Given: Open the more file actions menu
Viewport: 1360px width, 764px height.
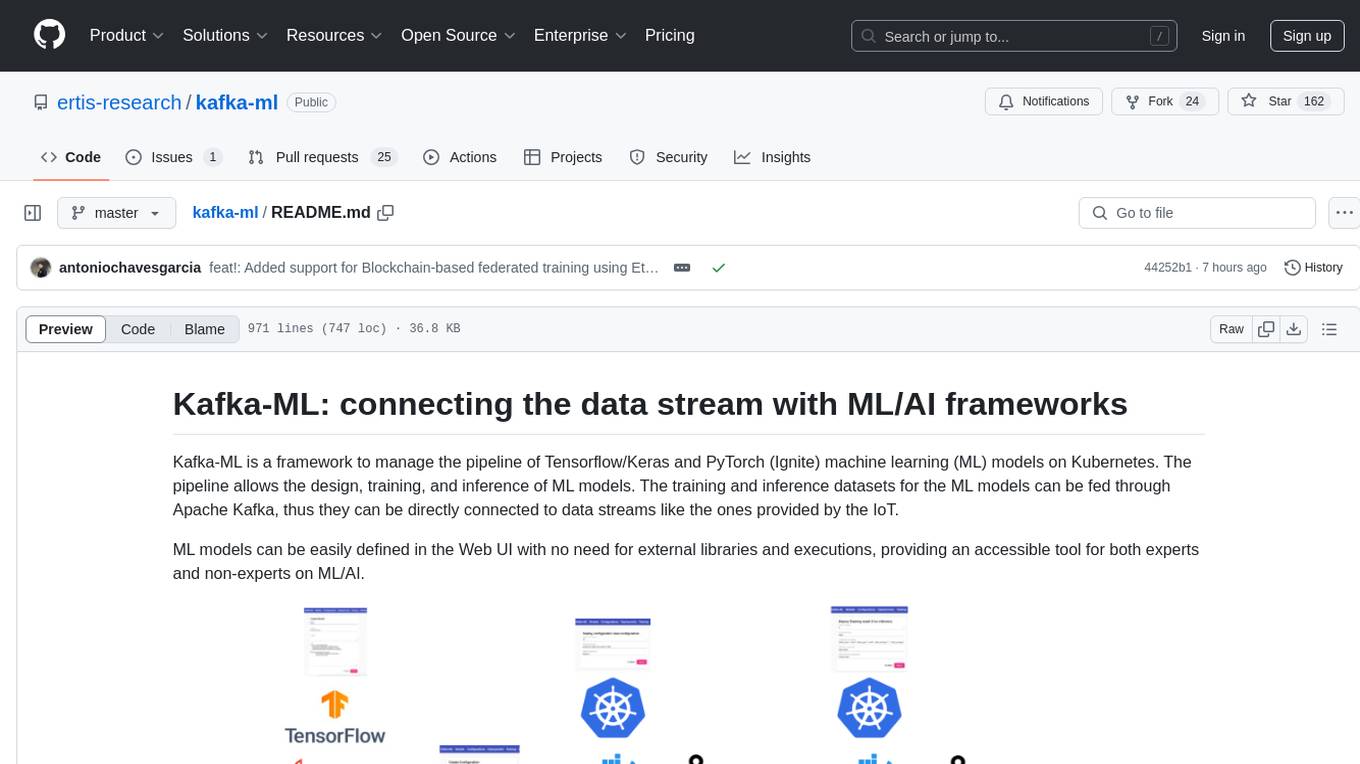Looking at the screenshot, I should (x=1345, y=213).
